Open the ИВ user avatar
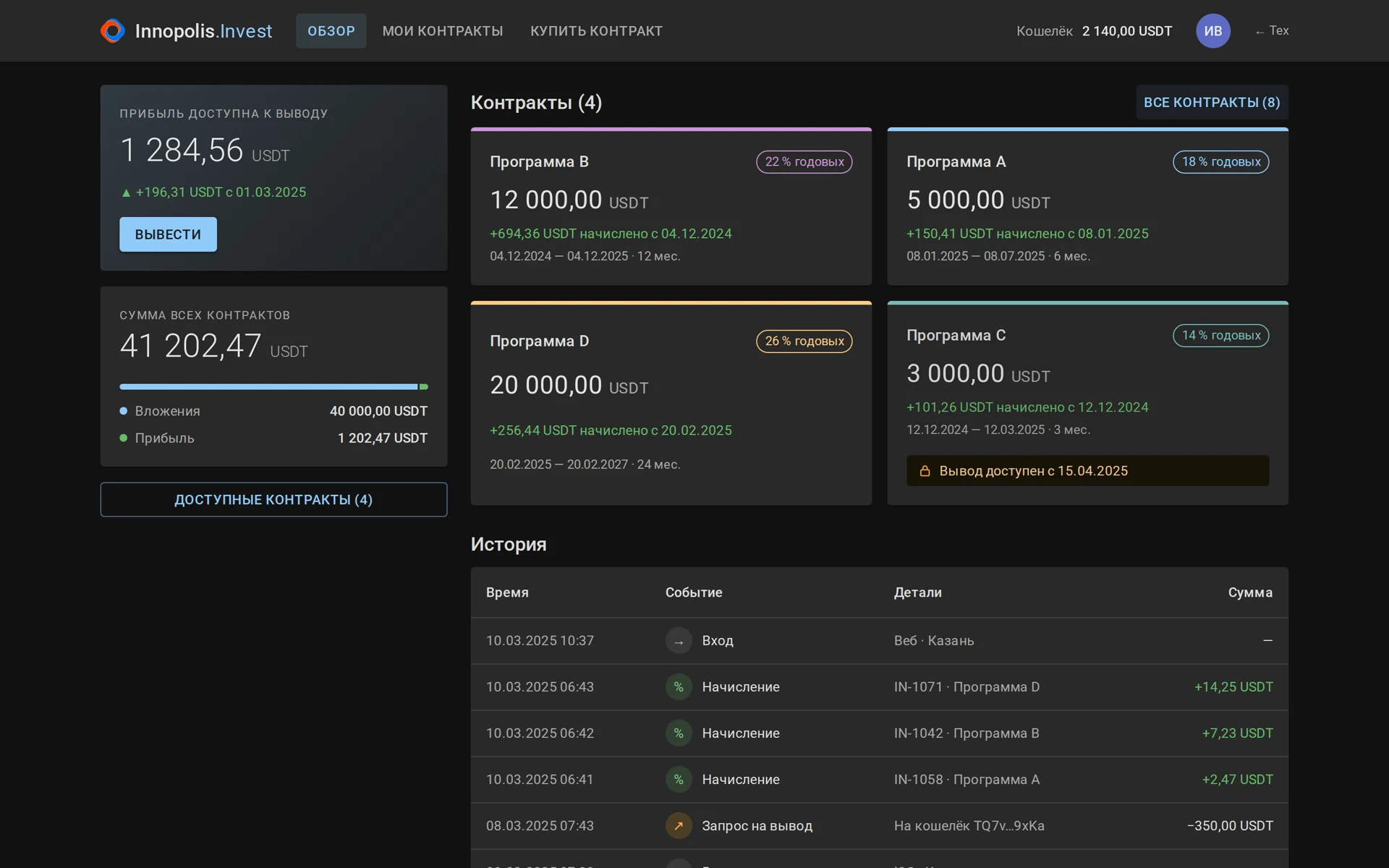The image size is (1389, 868). (x=1212, y=31)
